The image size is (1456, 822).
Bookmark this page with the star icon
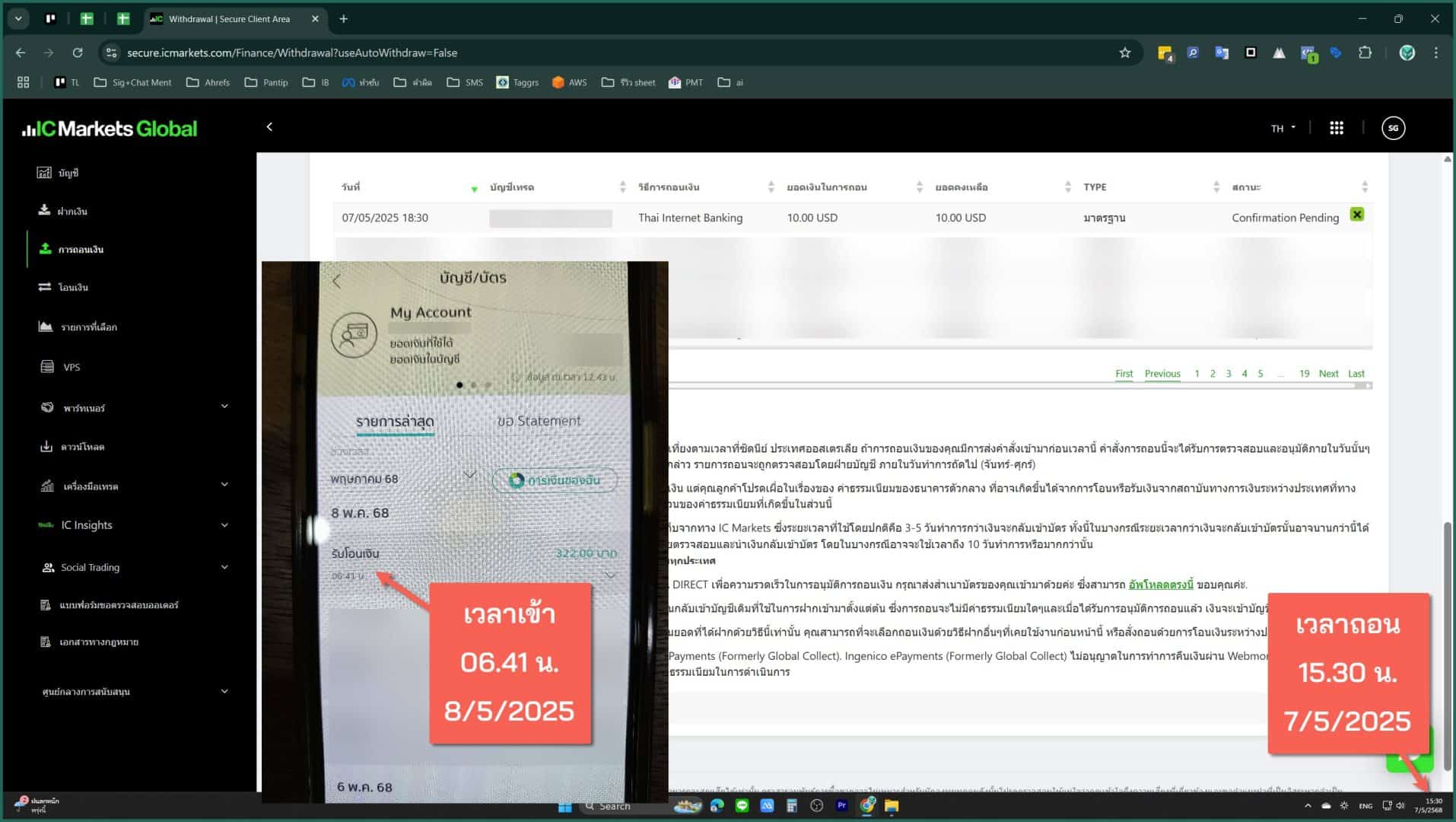point(1124,53)
